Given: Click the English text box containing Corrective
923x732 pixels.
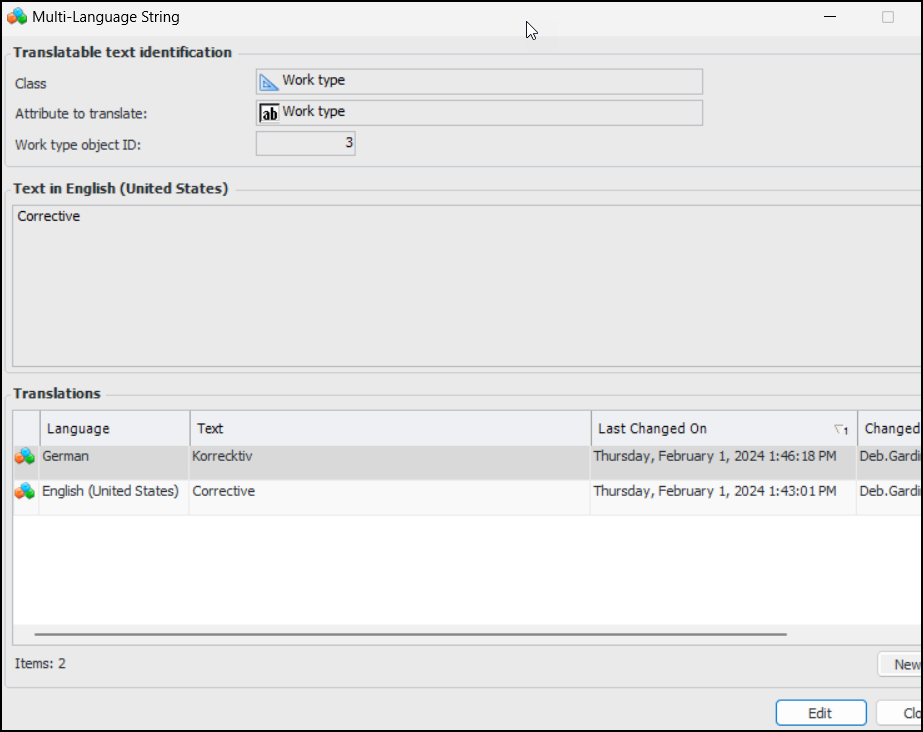Looking at the screenshot, I should click(x=467, y=286).
